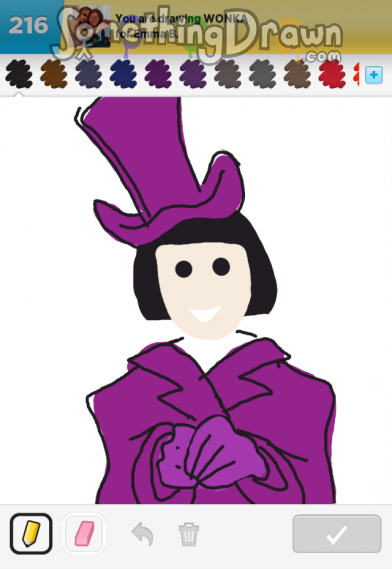Select the black color swatch
This screenshot has height=569, width=392.
tap(19, 74)
